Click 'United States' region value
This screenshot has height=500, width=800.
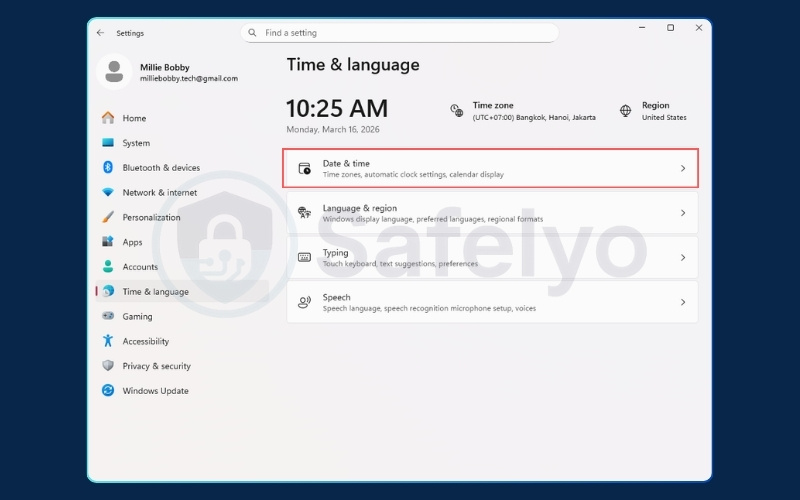coord(664,117)
